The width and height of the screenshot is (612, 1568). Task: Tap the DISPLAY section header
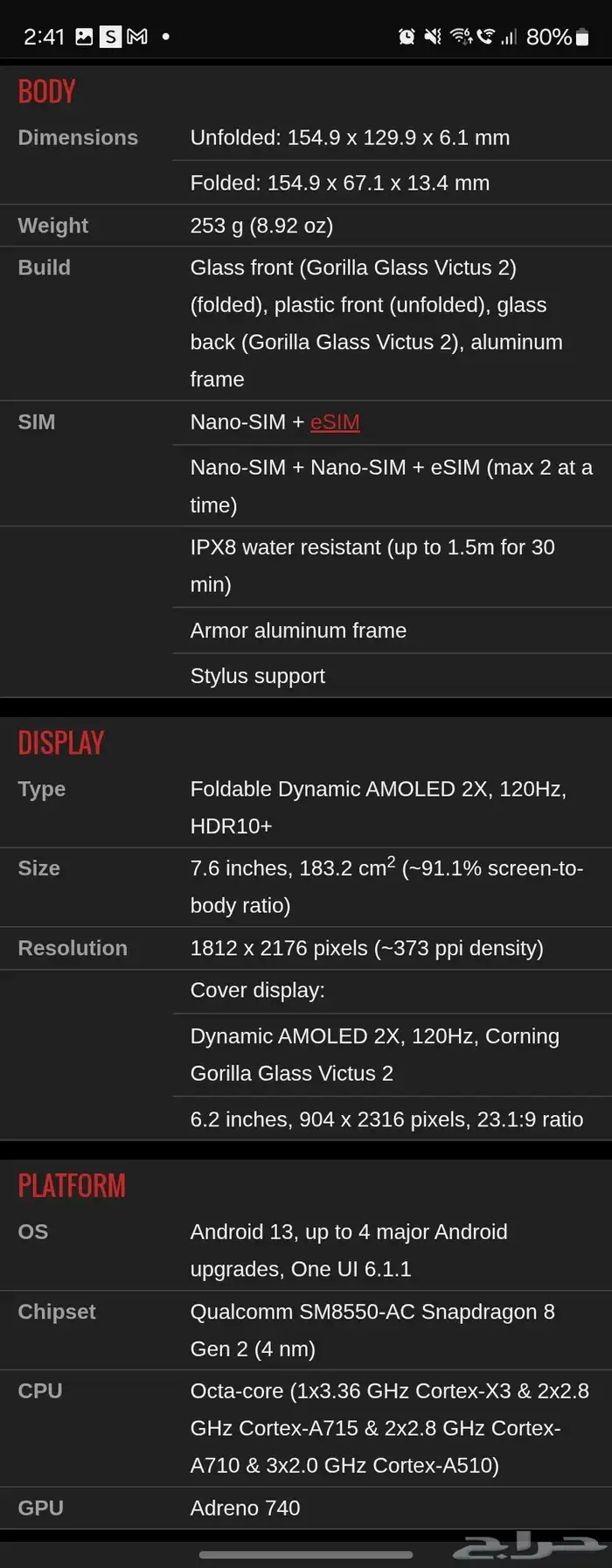(61, 743)
